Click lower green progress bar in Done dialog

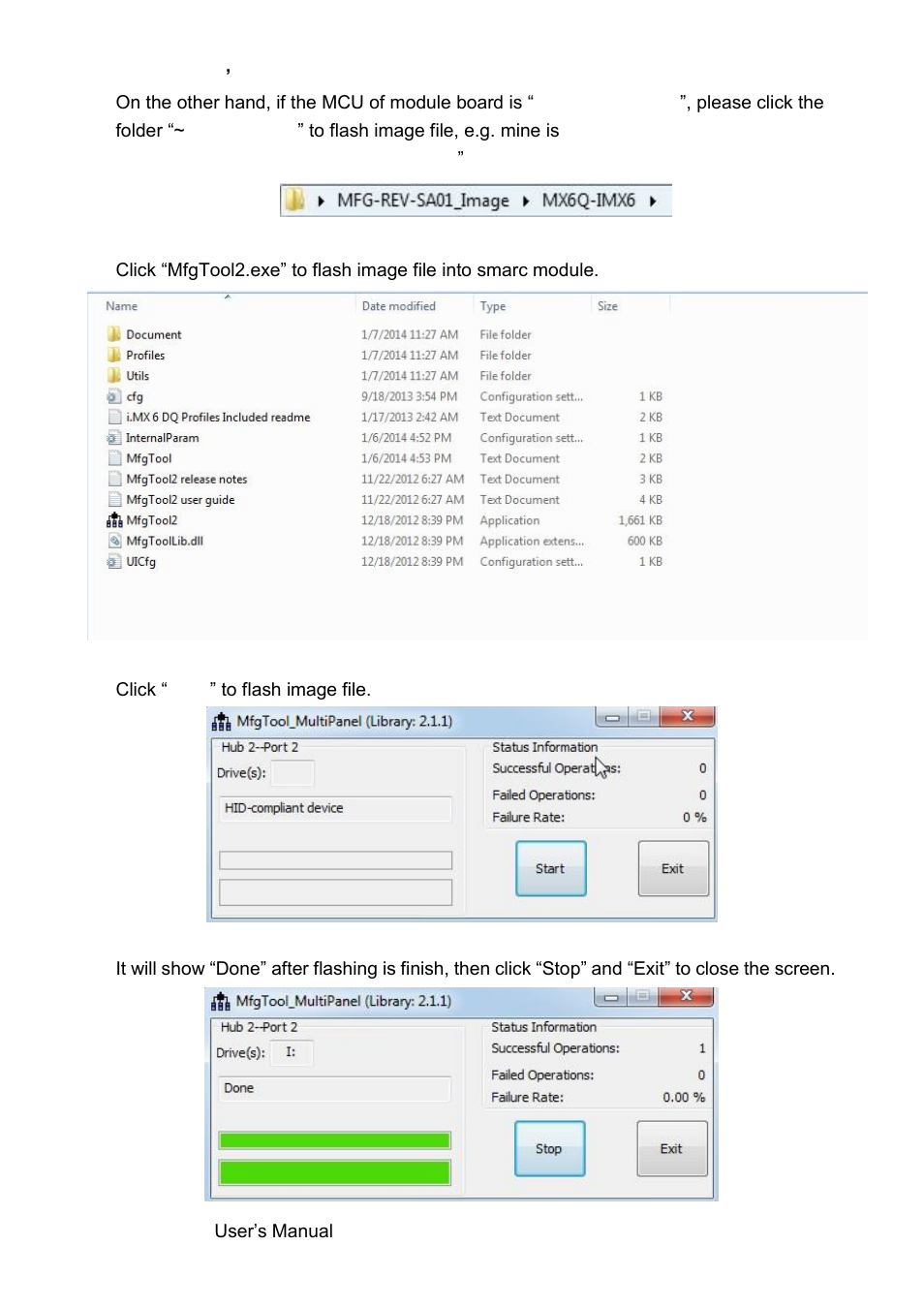(x=334, y=1172)
